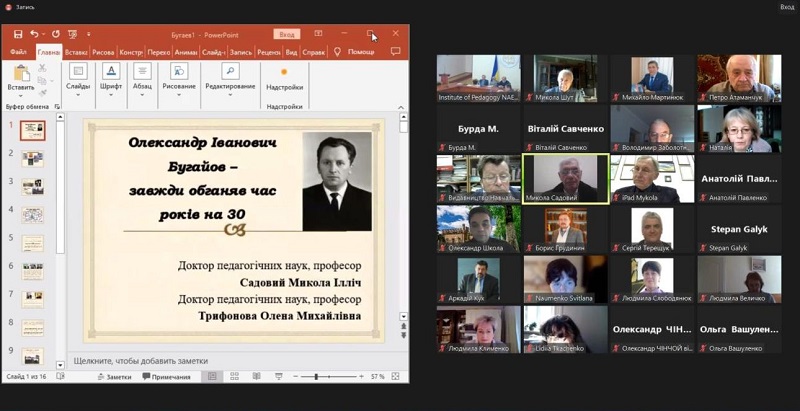800x411 pixels.
Task: Click the zoom out minus button
Action: 295,377
